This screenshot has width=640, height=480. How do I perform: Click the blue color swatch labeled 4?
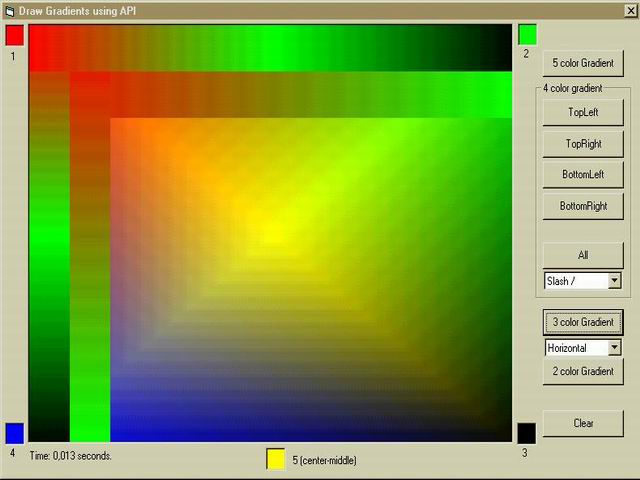(x=14, y=433)
